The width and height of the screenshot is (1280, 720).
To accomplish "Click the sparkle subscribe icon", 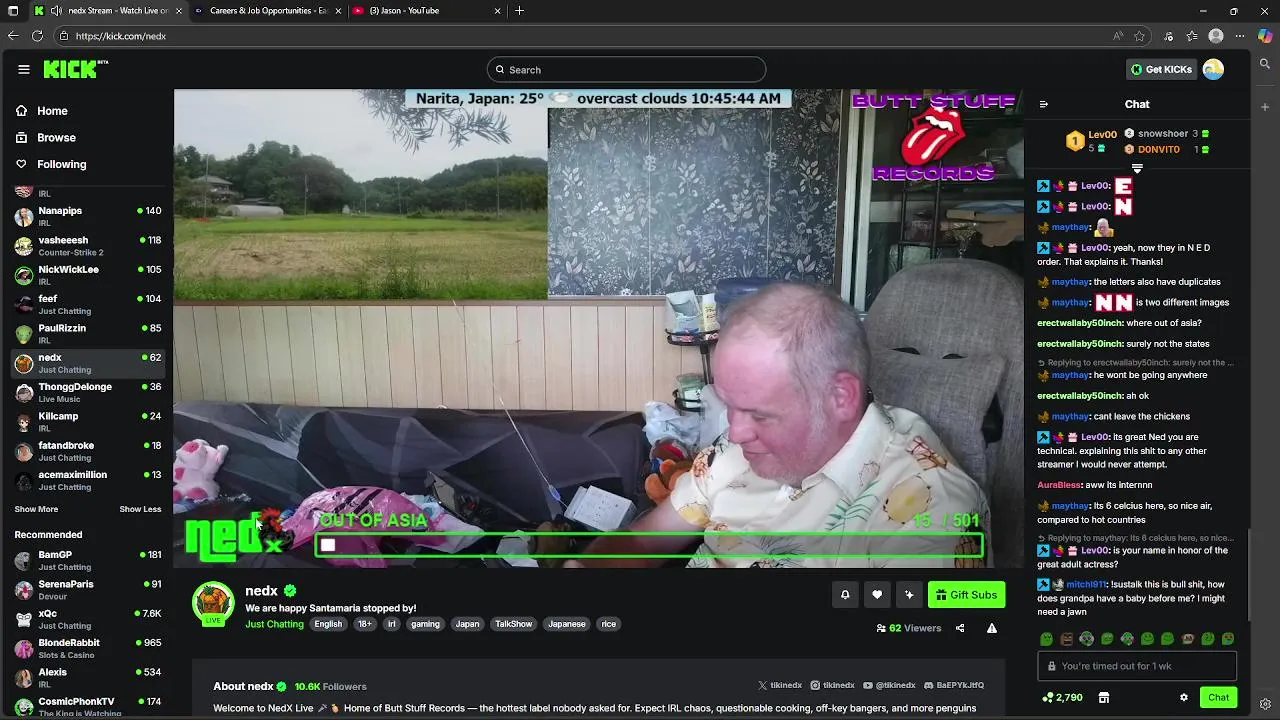I will click(909, 595).
